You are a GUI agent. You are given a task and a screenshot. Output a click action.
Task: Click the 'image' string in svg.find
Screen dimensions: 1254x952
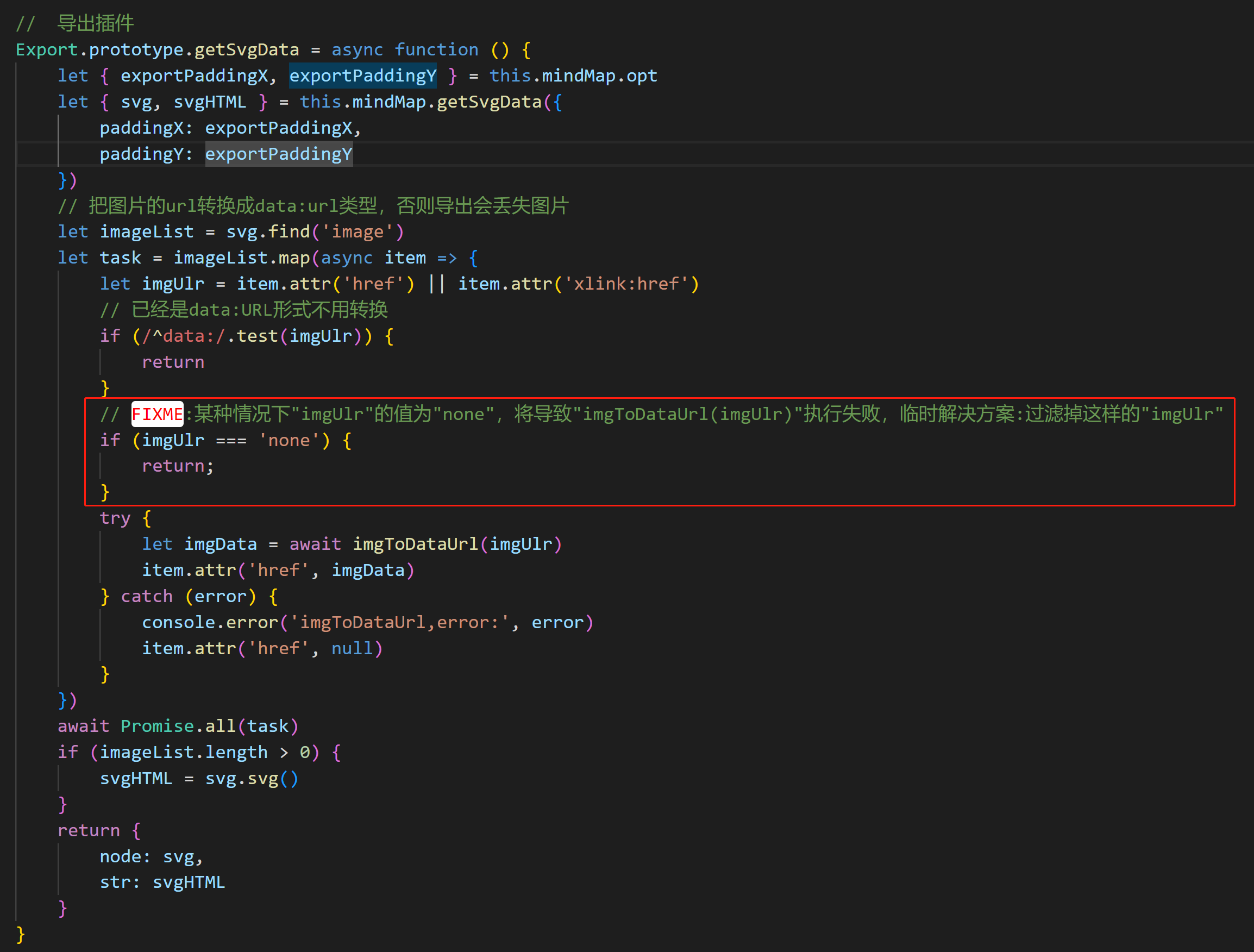pos(358,231)
